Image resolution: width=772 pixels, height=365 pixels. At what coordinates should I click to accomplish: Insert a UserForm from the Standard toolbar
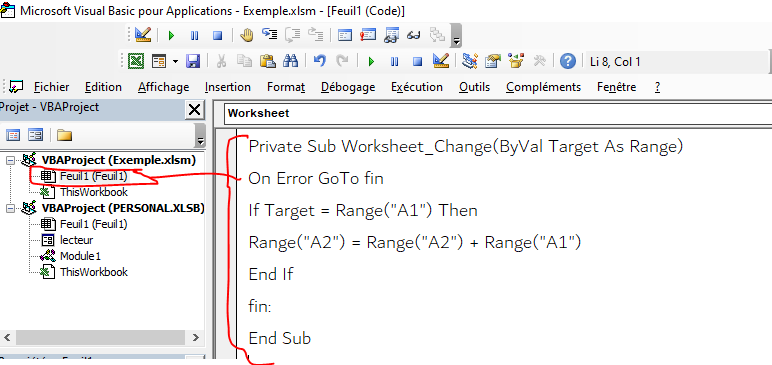click(x=159, y=62)
